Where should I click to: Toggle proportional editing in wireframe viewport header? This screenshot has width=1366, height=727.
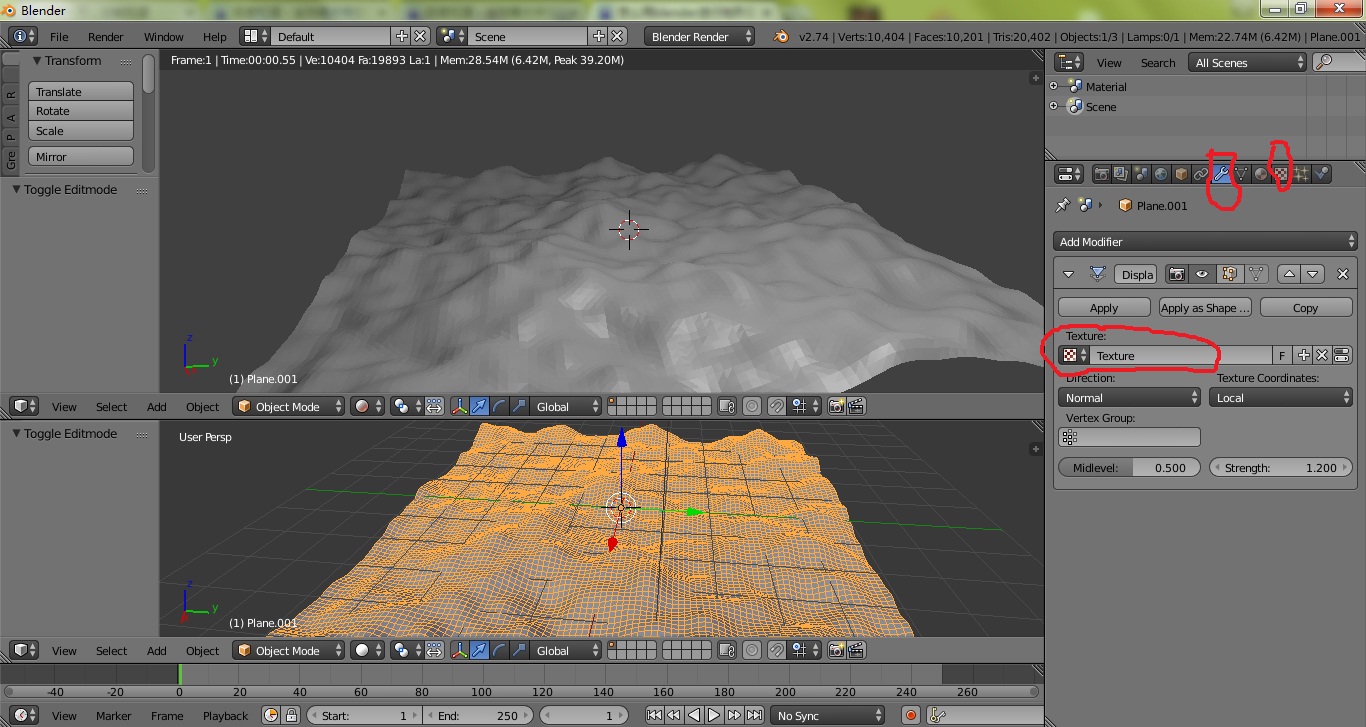tap(751, 651)
